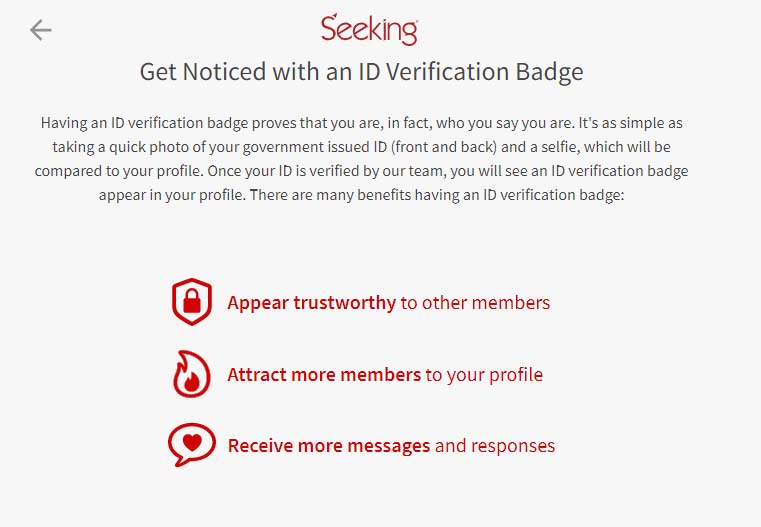Select the shield padlock icon

[192, 302]
